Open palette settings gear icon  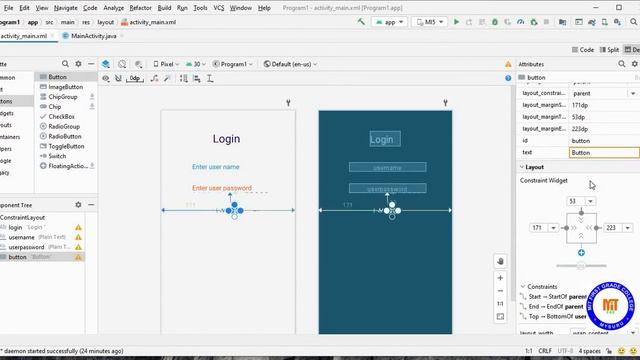[78, 64]
